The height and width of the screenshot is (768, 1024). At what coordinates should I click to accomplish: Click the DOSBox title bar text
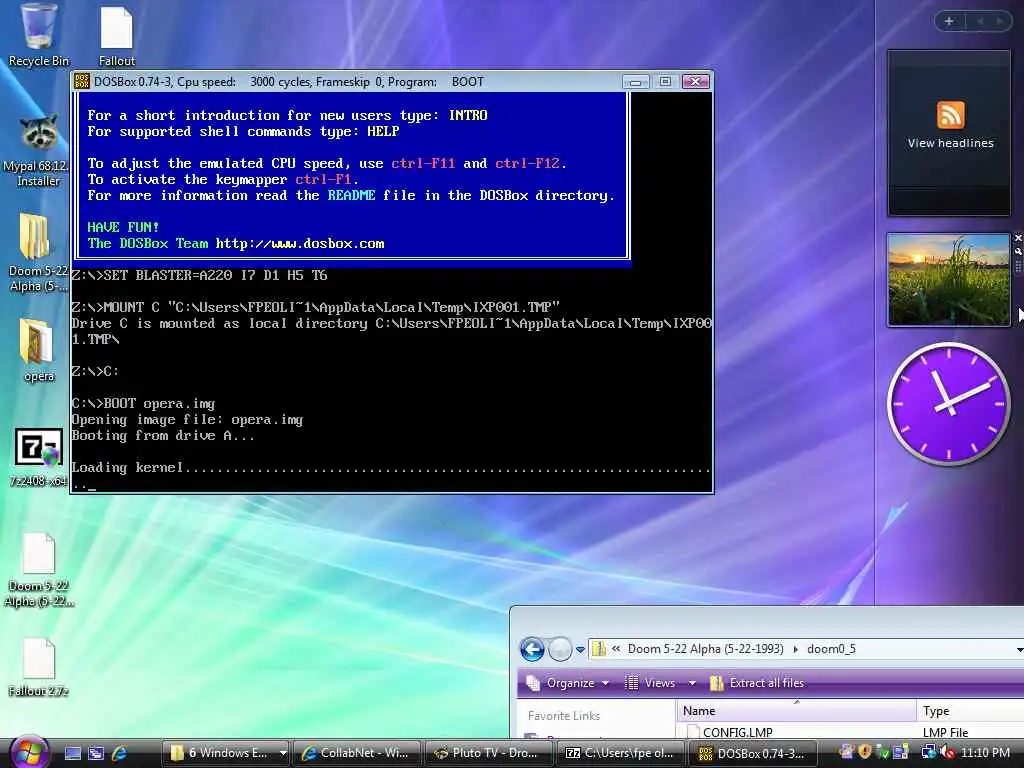[289, 82]
